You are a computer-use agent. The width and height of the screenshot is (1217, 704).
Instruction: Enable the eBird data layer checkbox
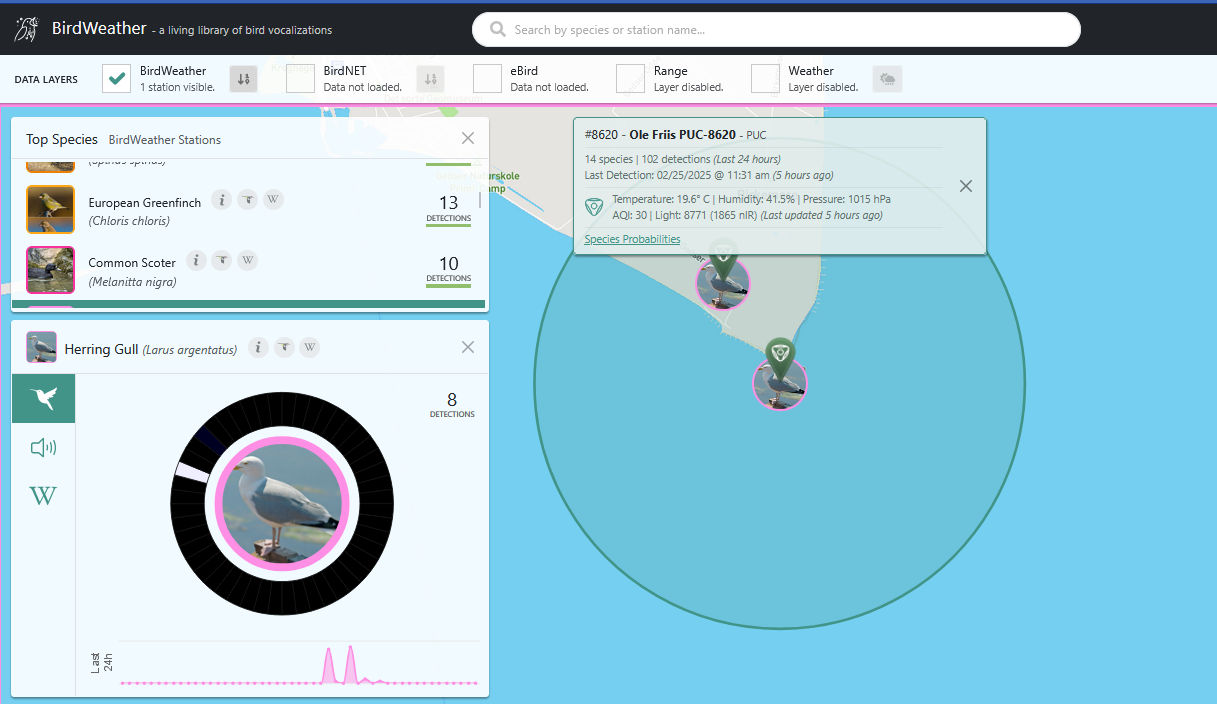[x=488, y=79]
